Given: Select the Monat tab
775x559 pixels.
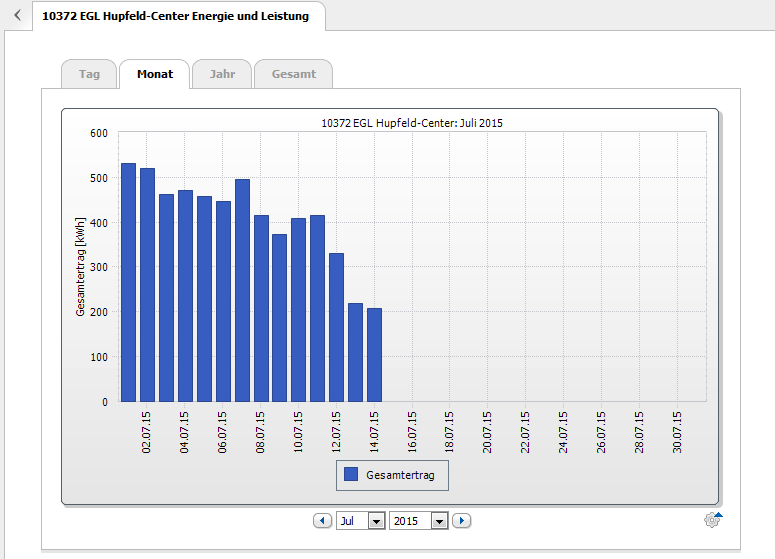Looking at the screenshot, I should tap(154, 74).
